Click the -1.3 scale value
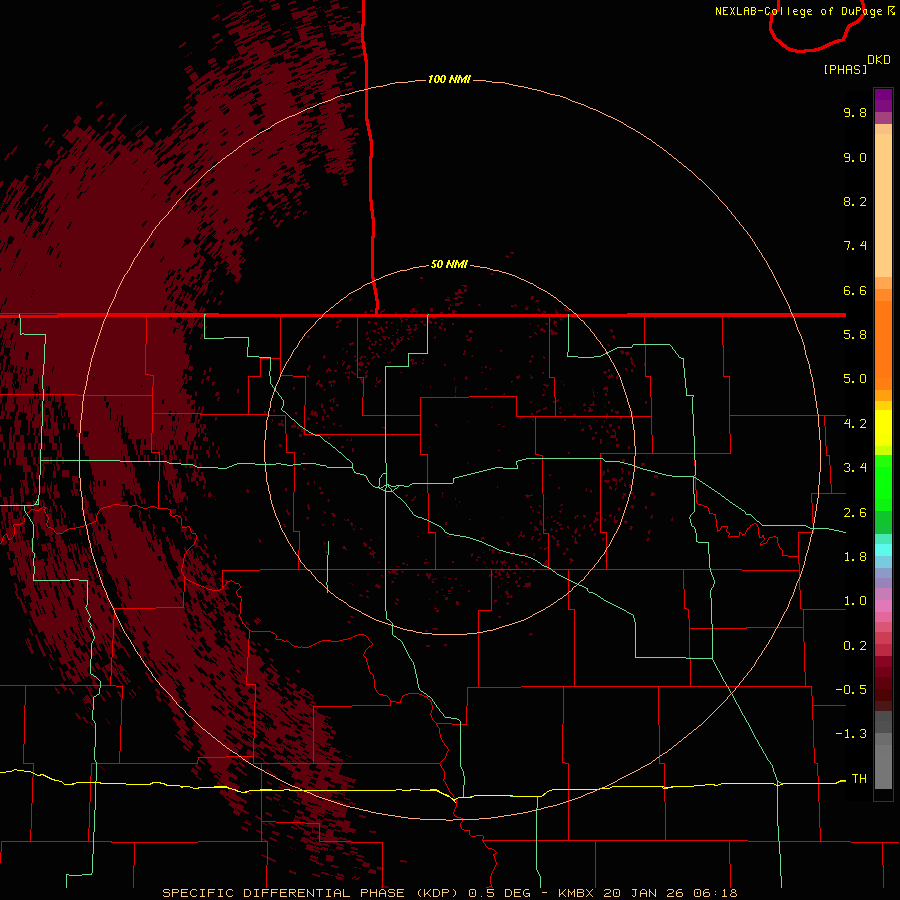This screenshot has height=900, width=900. click(x=851, y=734)
